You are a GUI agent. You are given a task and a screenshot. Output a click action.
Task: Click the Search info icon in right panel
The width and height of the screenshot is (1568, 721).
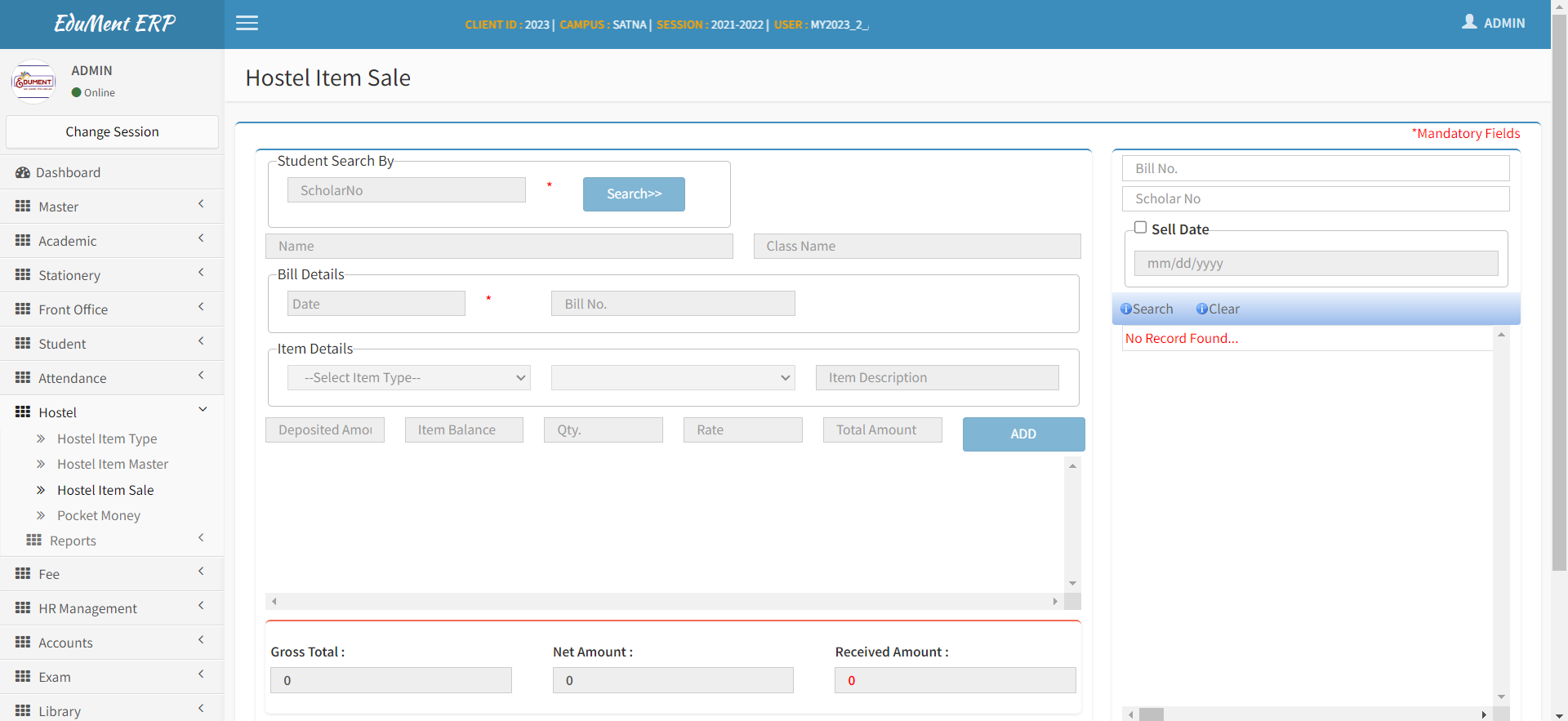click(x=1126, y=309)
